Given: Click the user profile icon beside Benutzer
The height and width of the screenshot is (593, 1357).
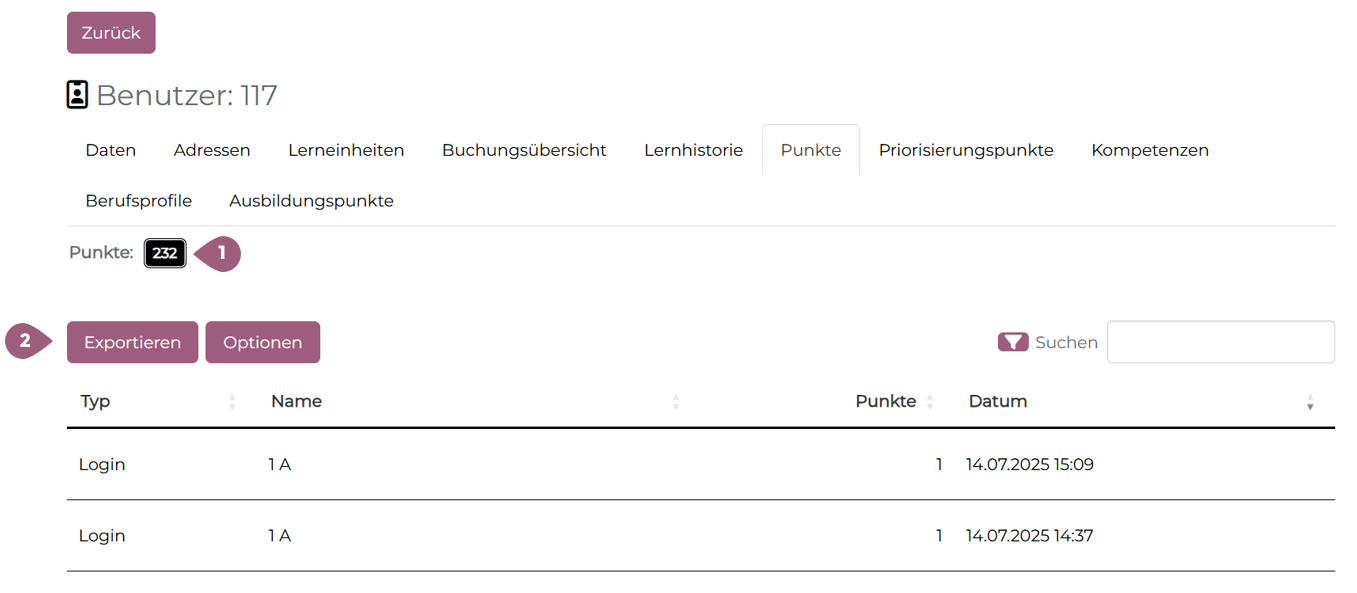Looking at the screenshot, I should pyautogui.click(x=77, y=95).
